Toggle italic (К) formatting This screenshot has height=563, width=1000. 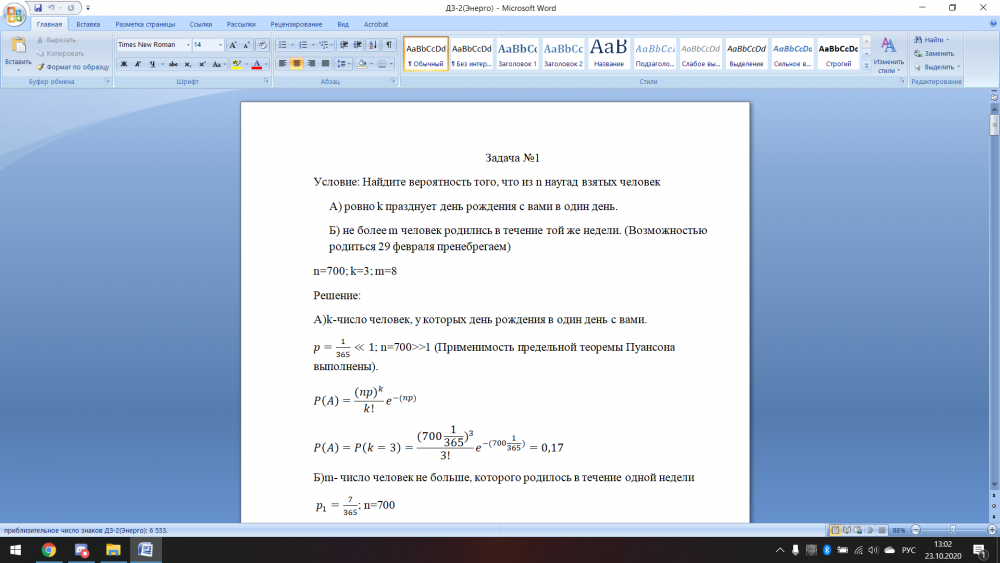pos(138,64)
